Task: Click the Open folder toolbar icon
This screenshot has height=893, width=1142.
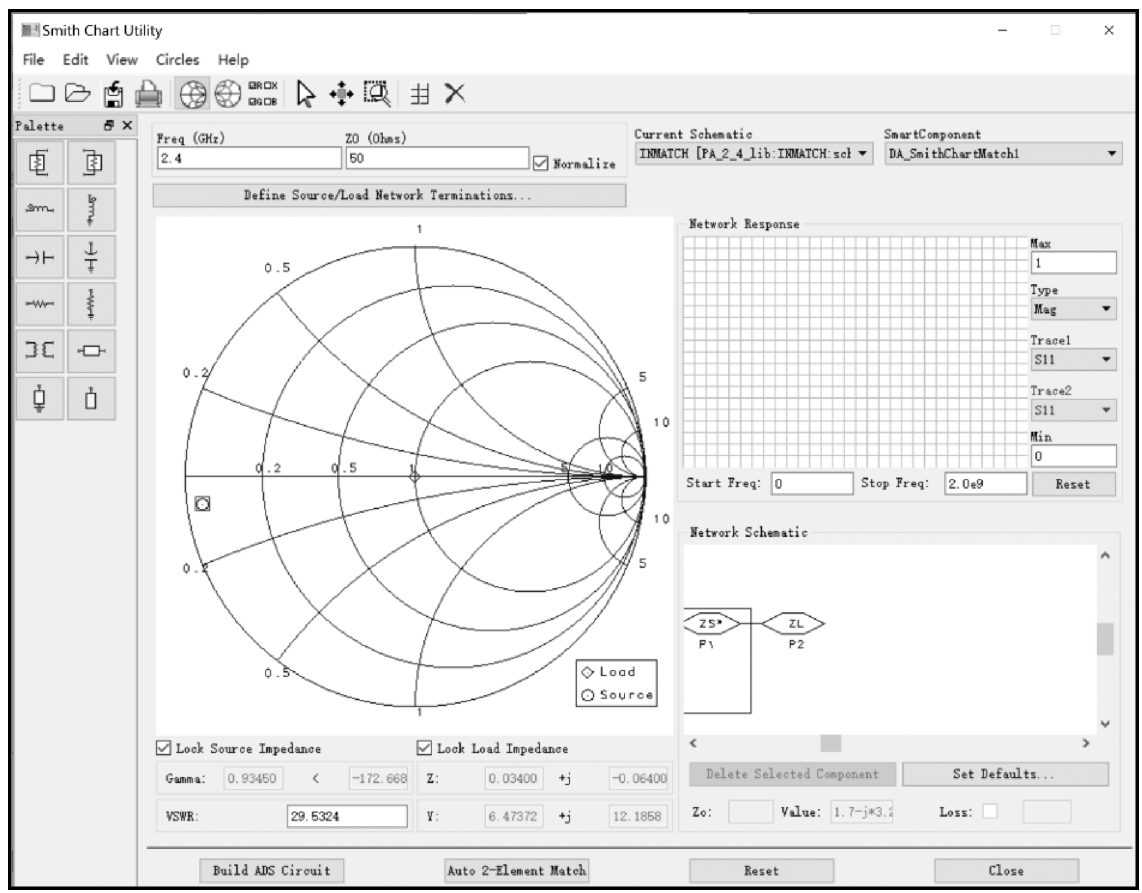Action: pos(77,93)
